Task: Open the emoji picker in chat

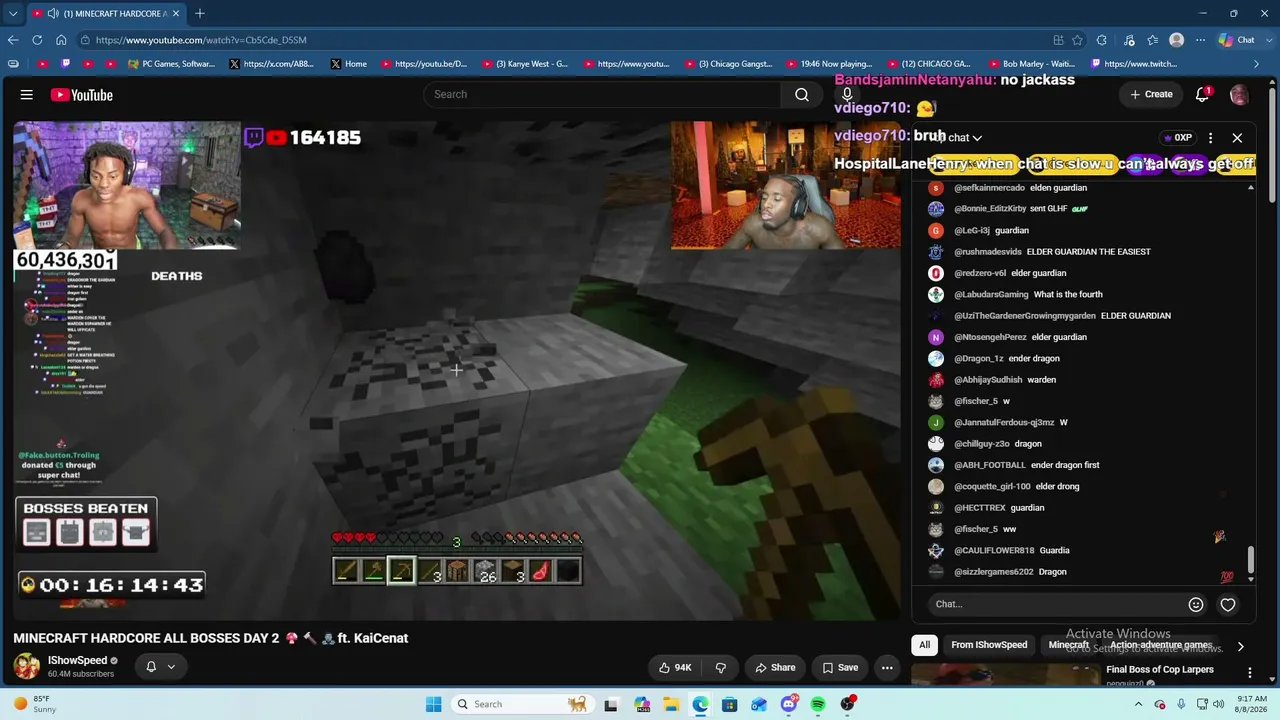Action: pyautogui.click(x=1195, y=604)
